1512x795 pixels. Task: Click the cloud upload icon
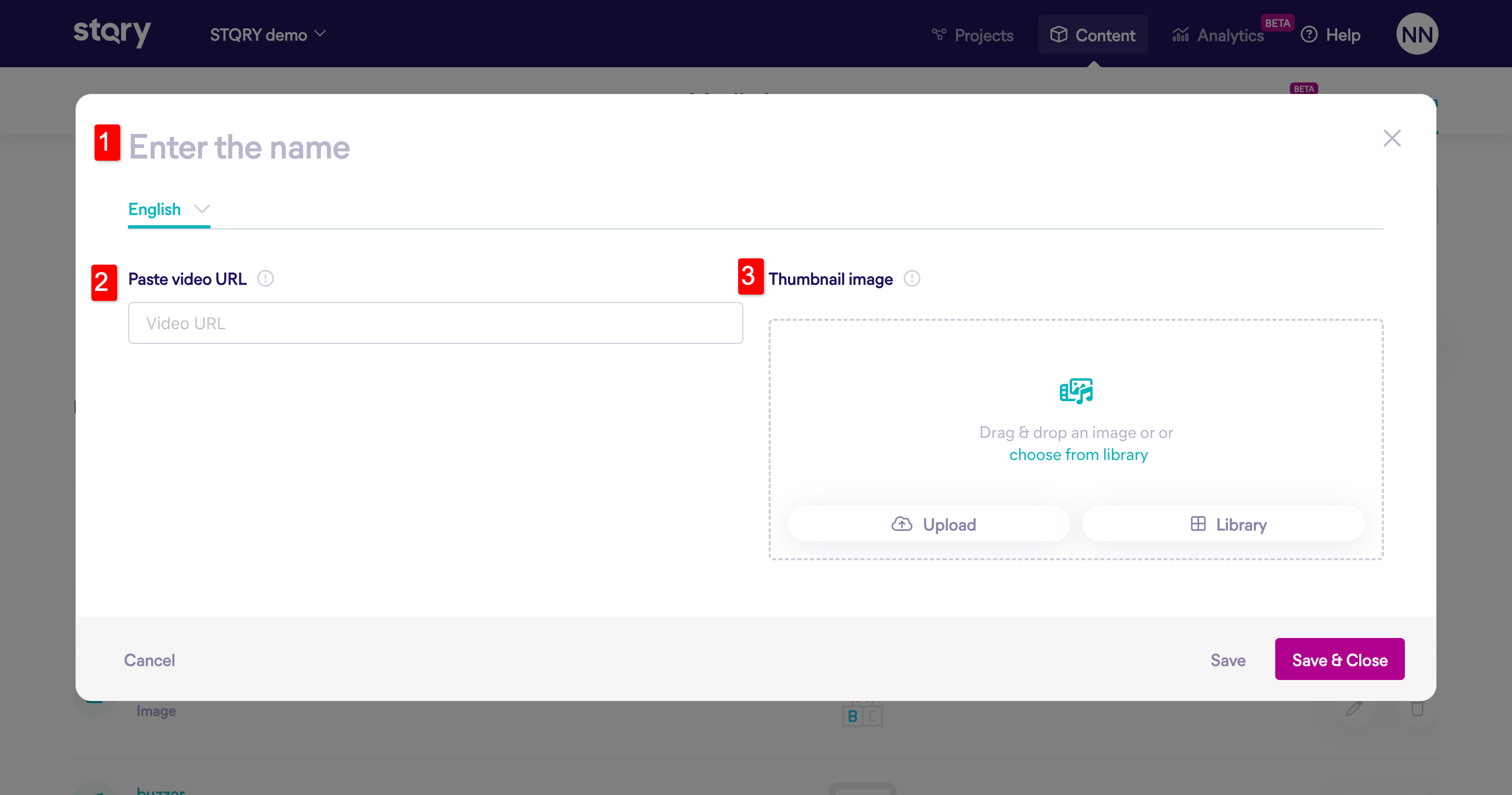(901, 524)
